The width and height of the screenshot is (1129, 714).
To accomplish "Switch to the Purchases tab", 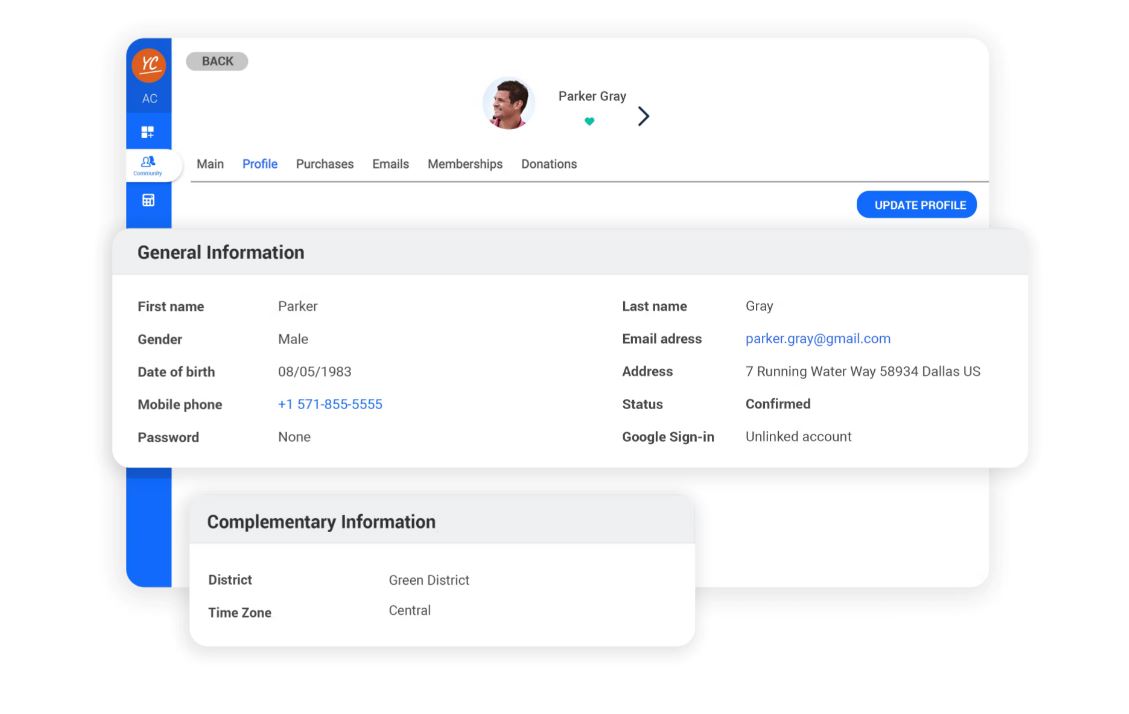I will [x=324, y=163].
